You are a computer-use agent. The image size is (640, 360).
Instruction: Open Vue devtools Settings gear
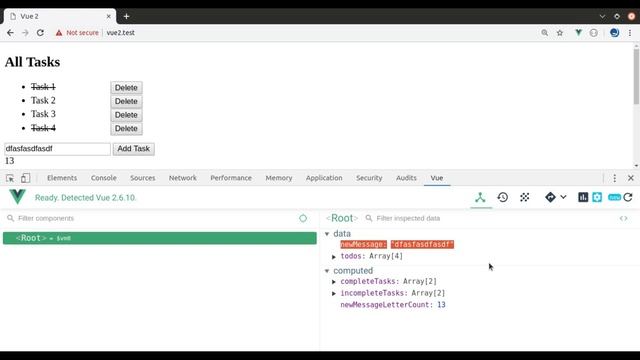(x=597, y=198)
